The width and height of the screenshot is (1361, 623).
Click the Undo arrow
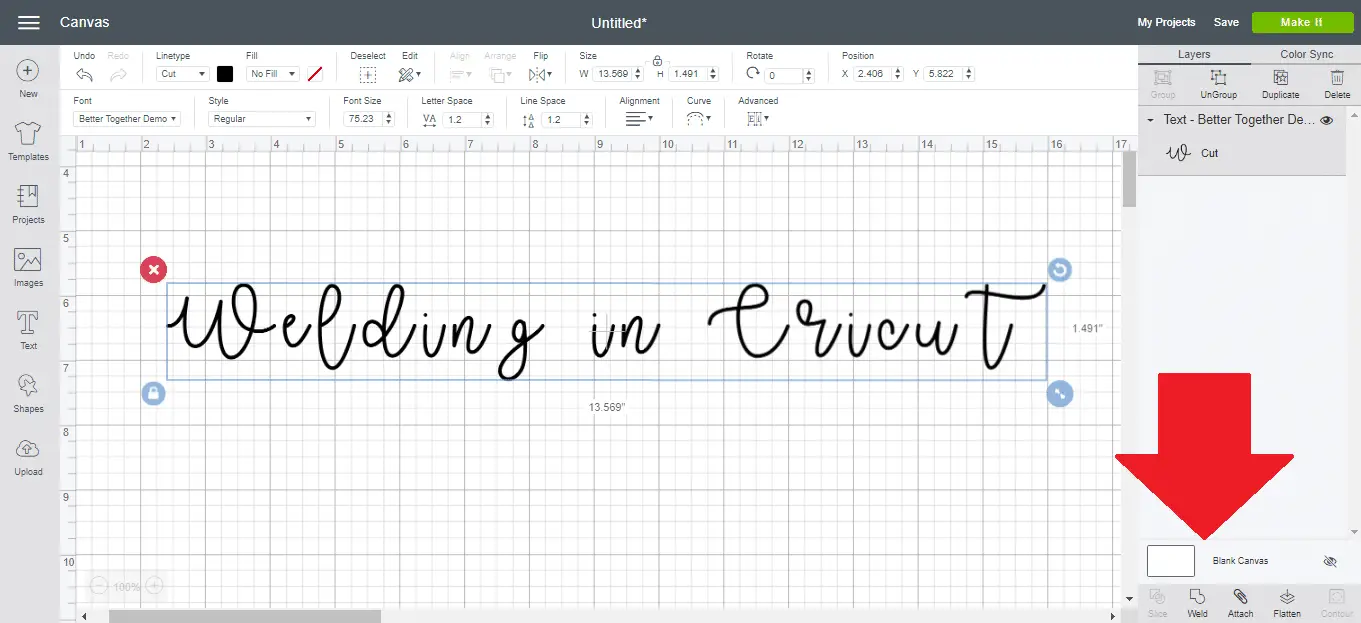(85, 75)
